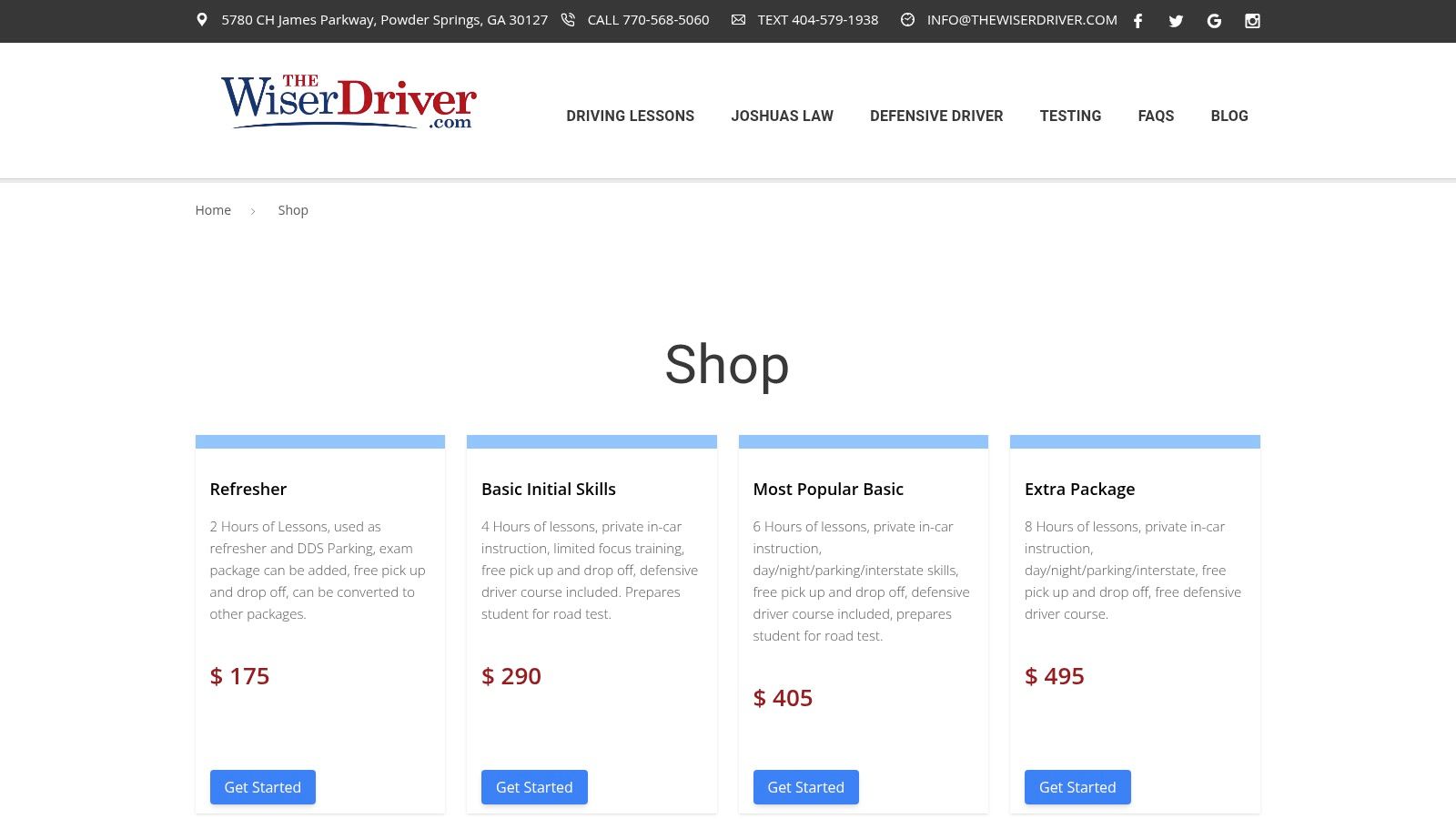Open the FAQs page
Screen dimensions: 1456x819
tap(1156, 116)
